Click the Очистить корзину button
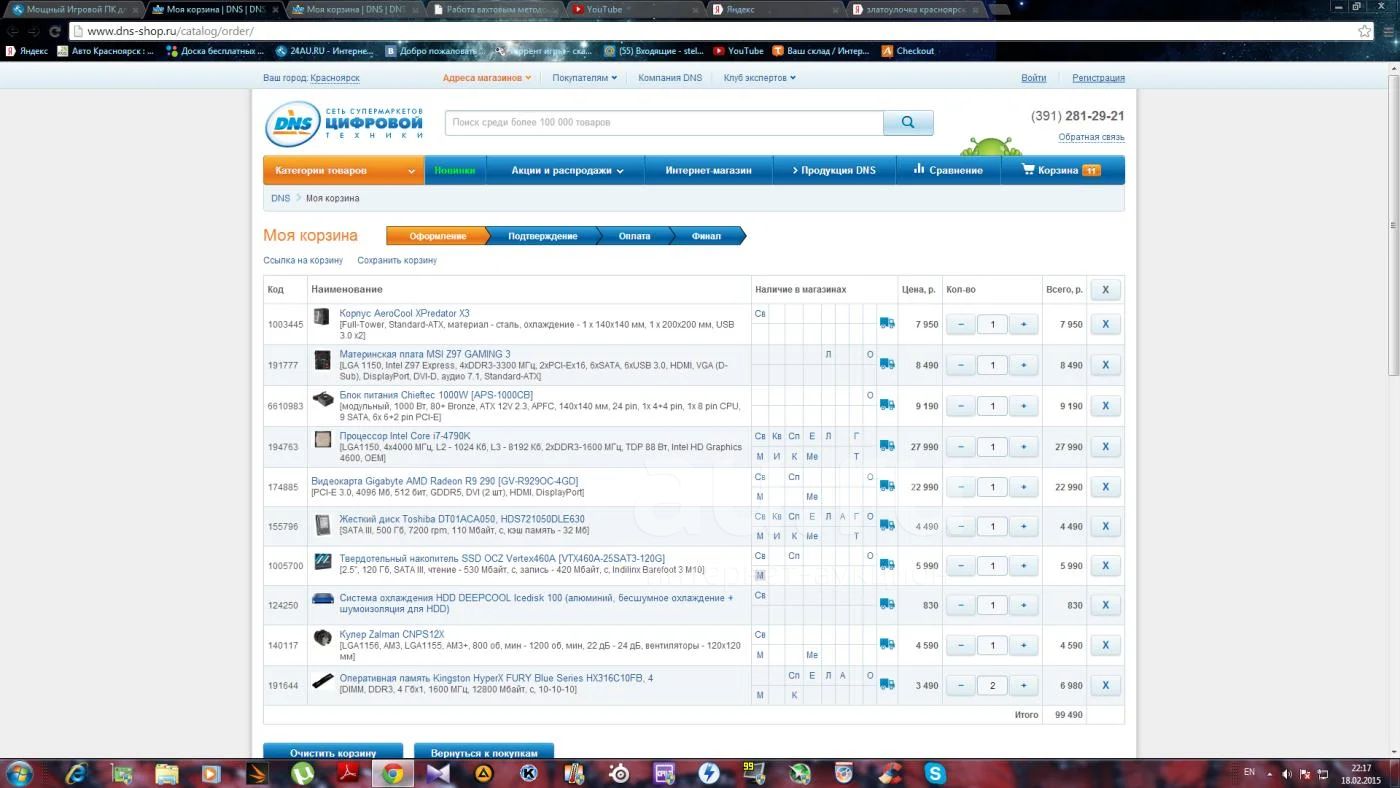This screenshot has height=788, width=1400. (x=333, y=752)
